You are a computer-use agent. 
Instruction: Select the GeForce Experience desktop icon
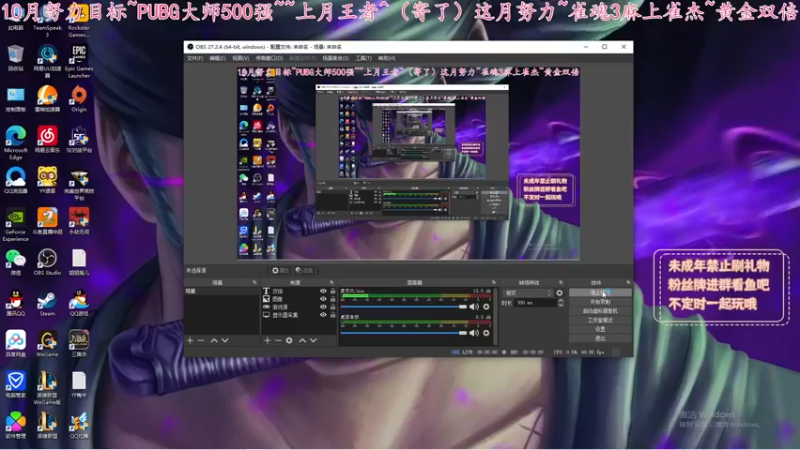pos(16,224)
